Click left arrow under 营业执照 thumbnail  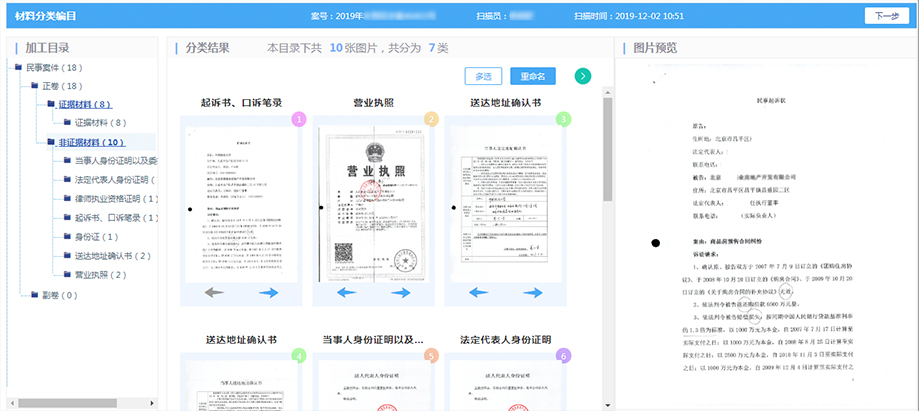344,293
